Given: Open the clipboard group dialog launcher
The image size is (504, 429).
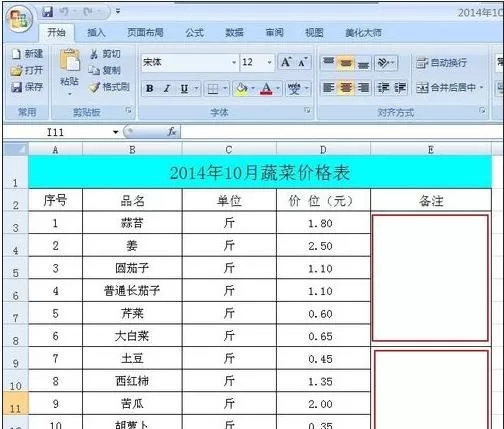Looking at the screenshot, I should (x=129, y=110).
